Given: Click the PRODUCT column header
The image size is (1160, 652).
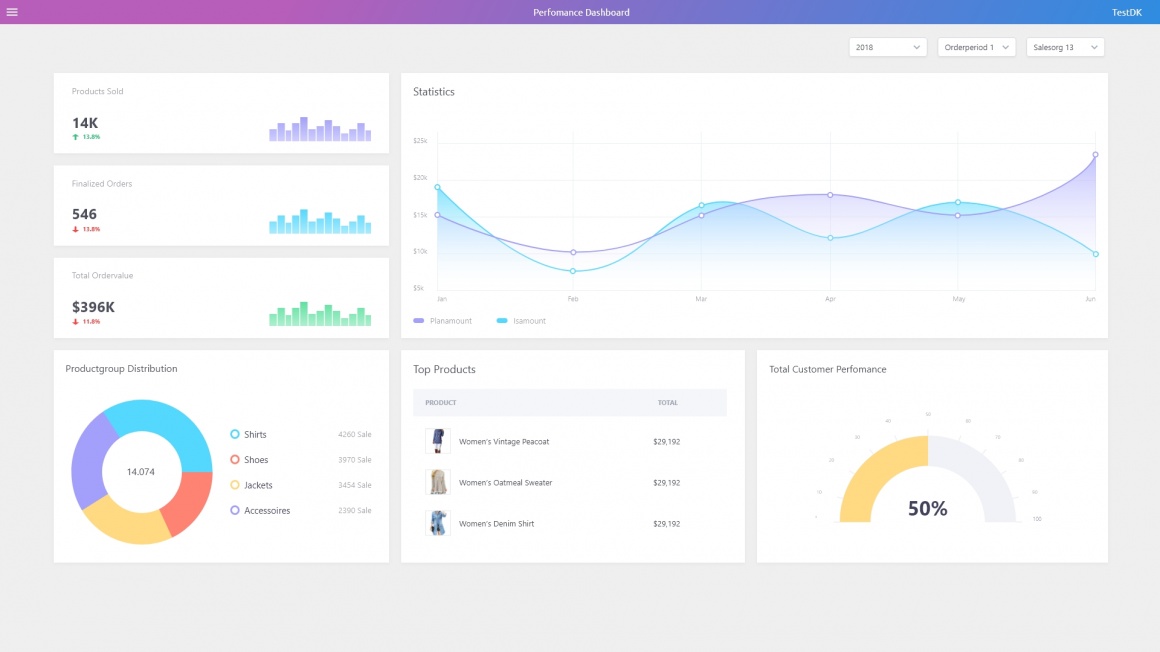Looking at the screenshot, I should tap(440, 403).
